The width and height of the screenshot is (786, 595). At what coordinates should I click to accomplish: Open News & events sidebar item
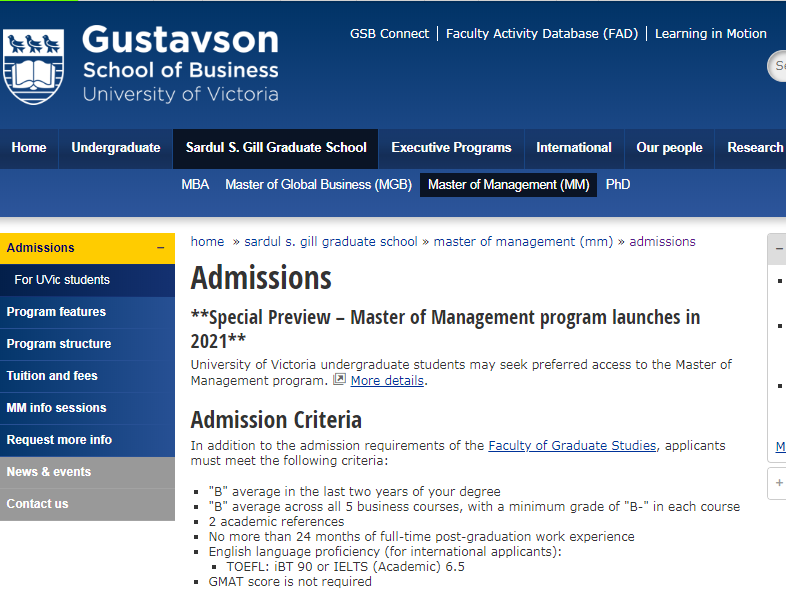coord(87,472)
